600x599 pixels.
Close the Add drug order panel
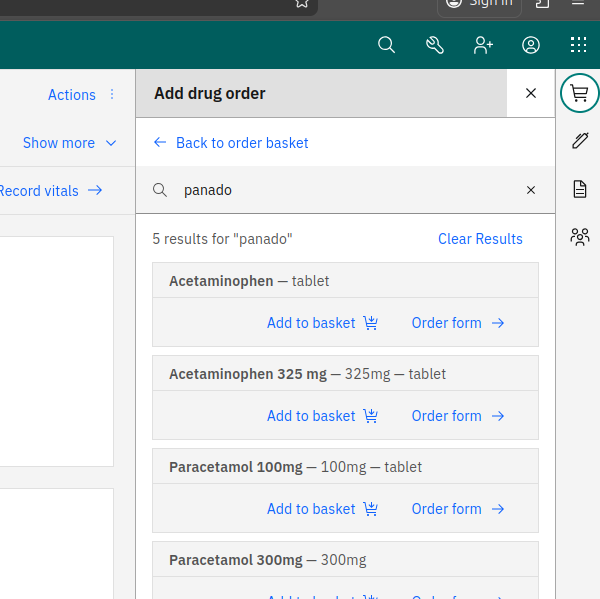[x=531, y=93]
